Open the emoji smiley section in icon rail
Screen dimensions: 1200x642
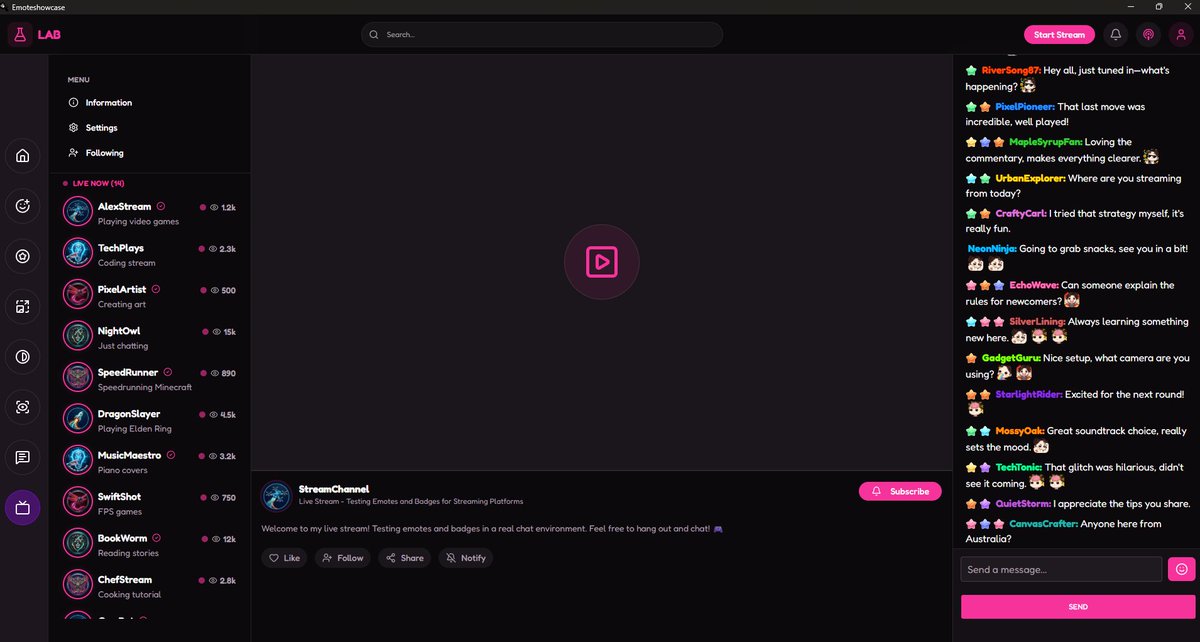pos(23,206)
